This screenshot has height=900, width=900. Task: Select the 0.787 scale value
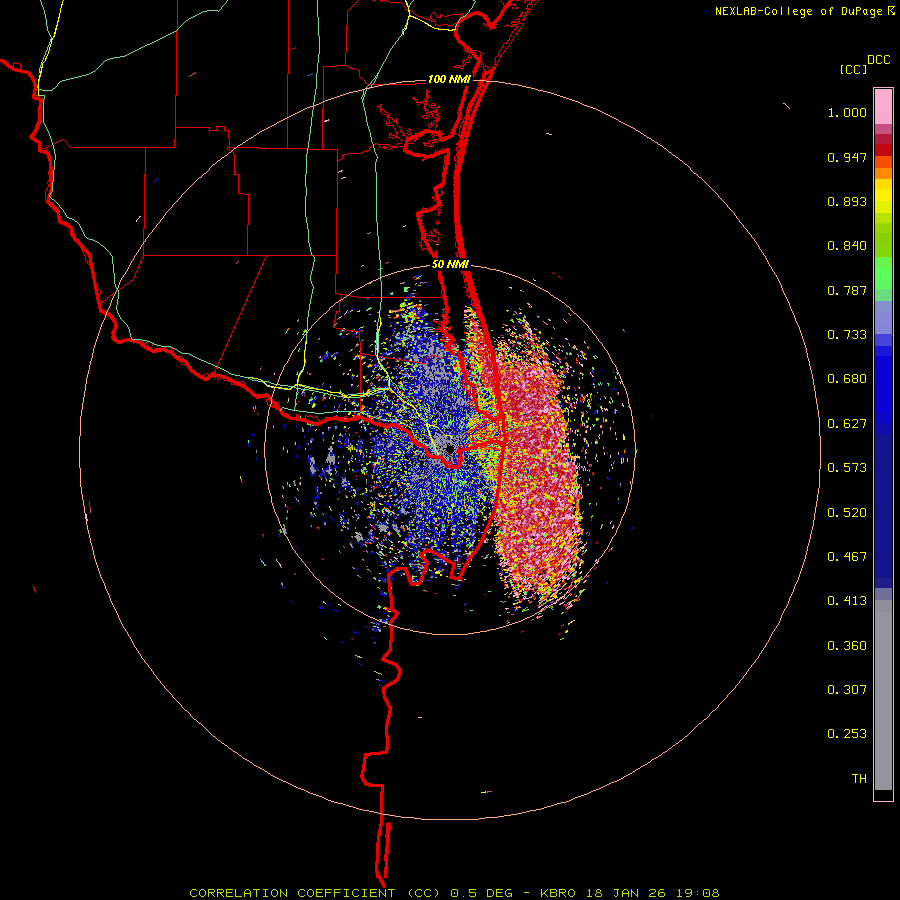[x=847, y=290]
